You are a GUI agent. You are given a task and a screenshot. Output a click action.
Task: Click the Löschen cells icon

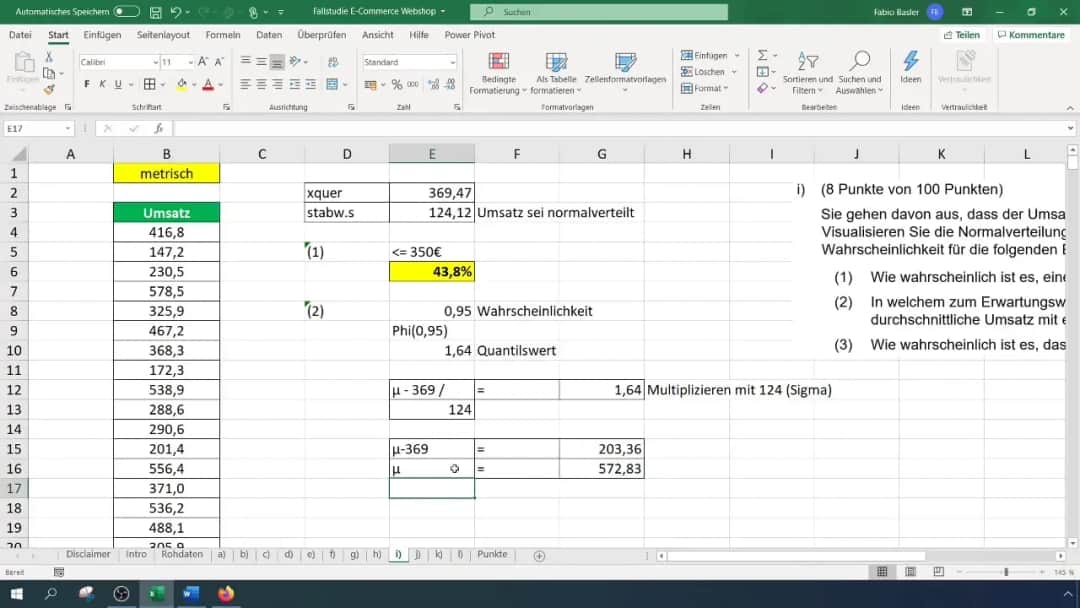703,70
